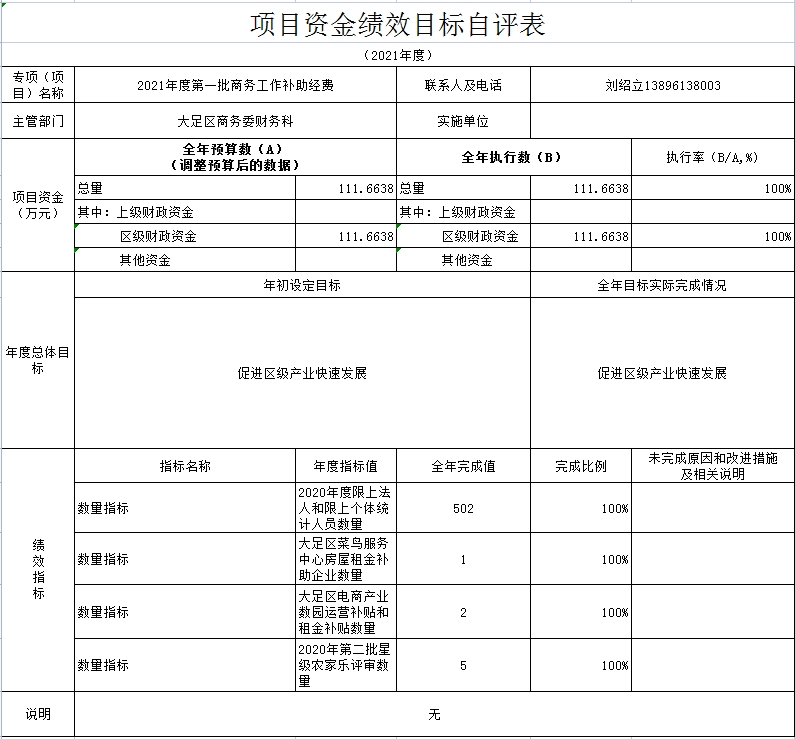Select execution-side '其中:上级财政资金' cell
Viewport: 795px width, 739px height.
463,212
